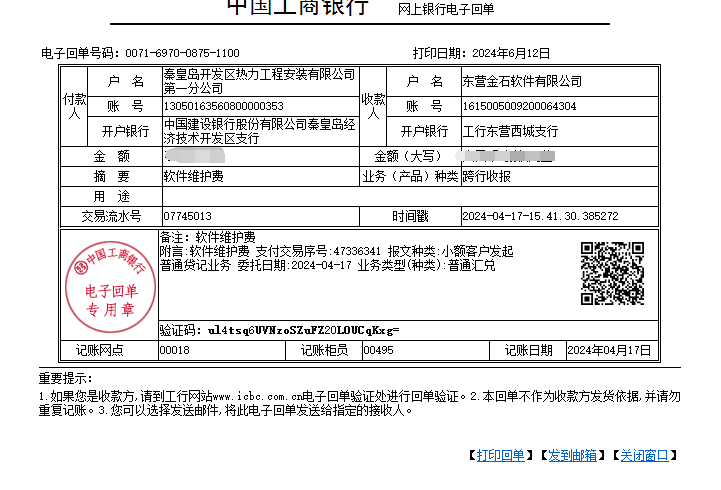Click the 发到邮箱 link
Image resolution: width=721 pixels, height=490 pixels.
pos(572,456)
